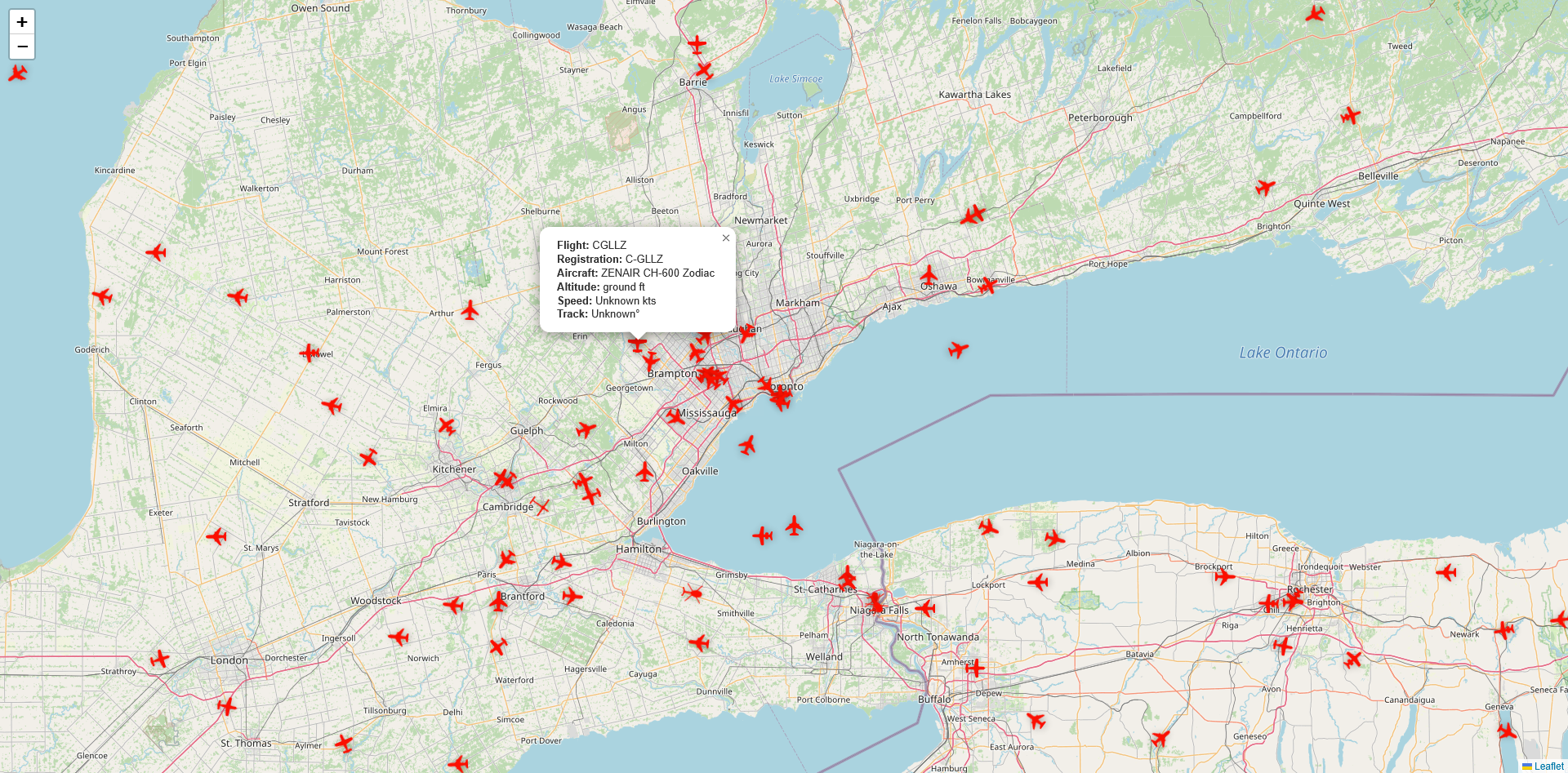Click the aircraft icon beside Amherst
The height and width of the screenshot is (773, 1568).
tap(974, 669)
